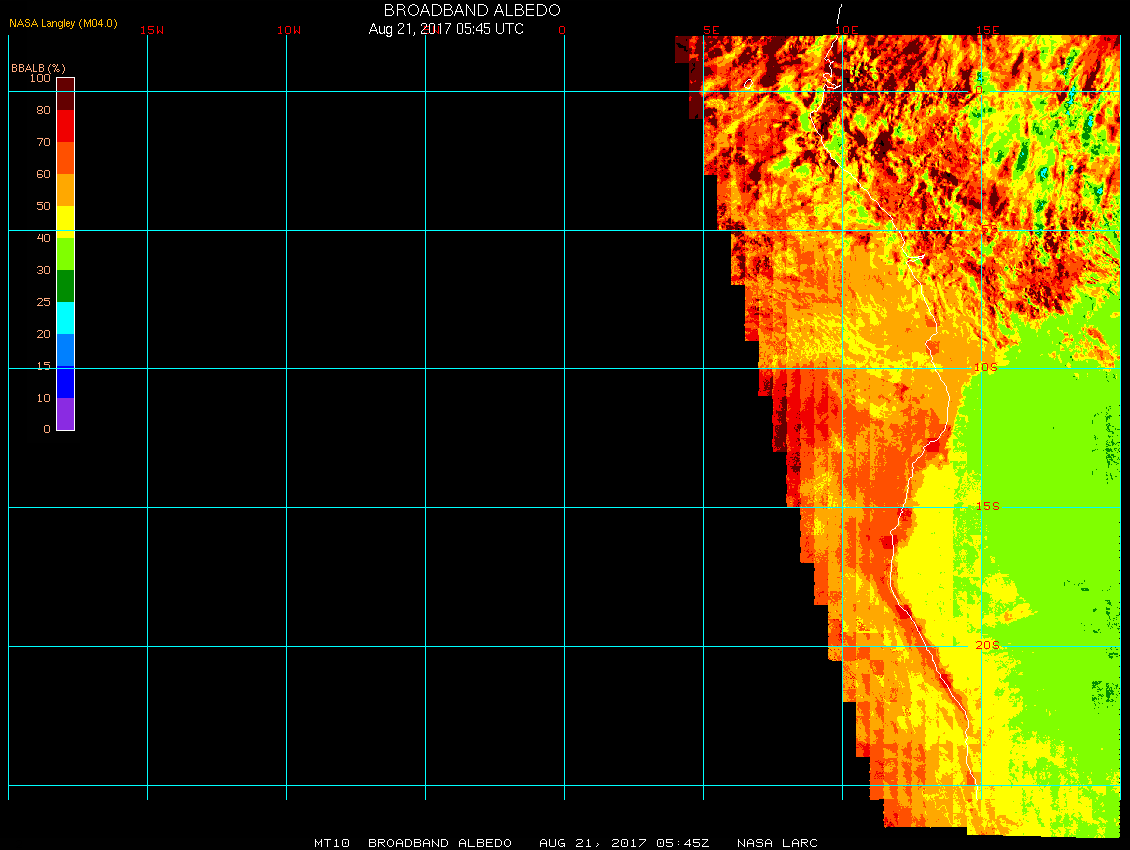Select the light blue 15–20 legend swatch

66,350
